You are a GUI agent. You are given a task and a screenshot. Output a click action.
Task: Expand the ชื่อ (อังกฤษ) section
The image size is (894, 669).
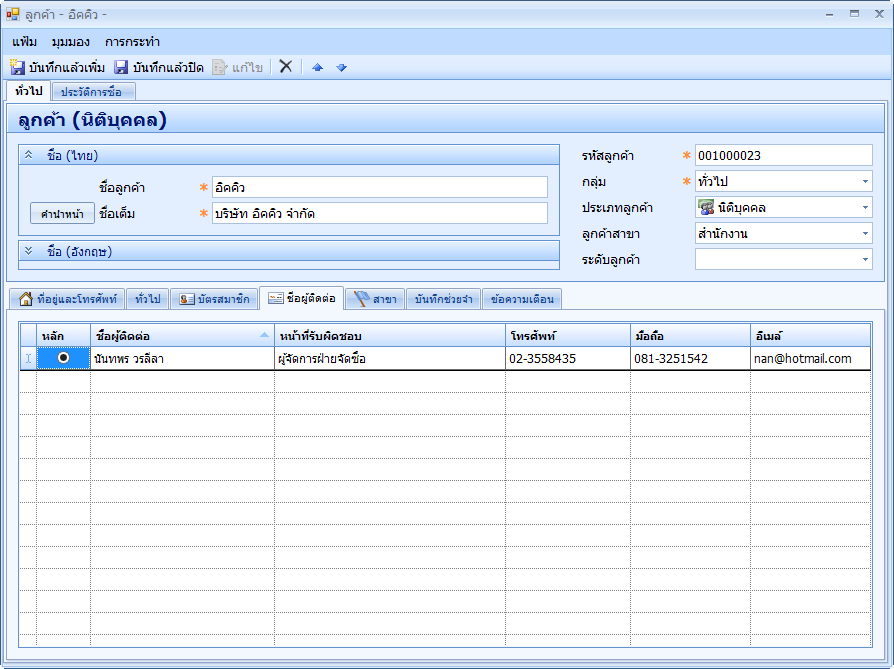[29, 251]
